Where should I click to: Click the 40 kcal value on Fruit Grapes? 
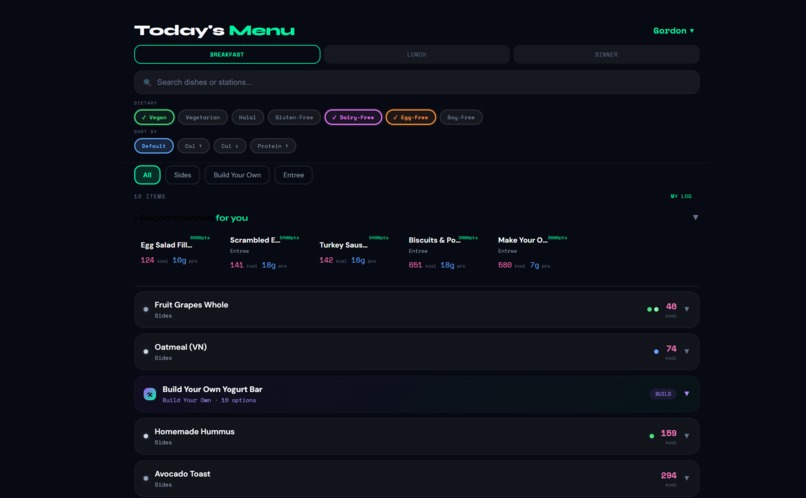tap(671, 306)
